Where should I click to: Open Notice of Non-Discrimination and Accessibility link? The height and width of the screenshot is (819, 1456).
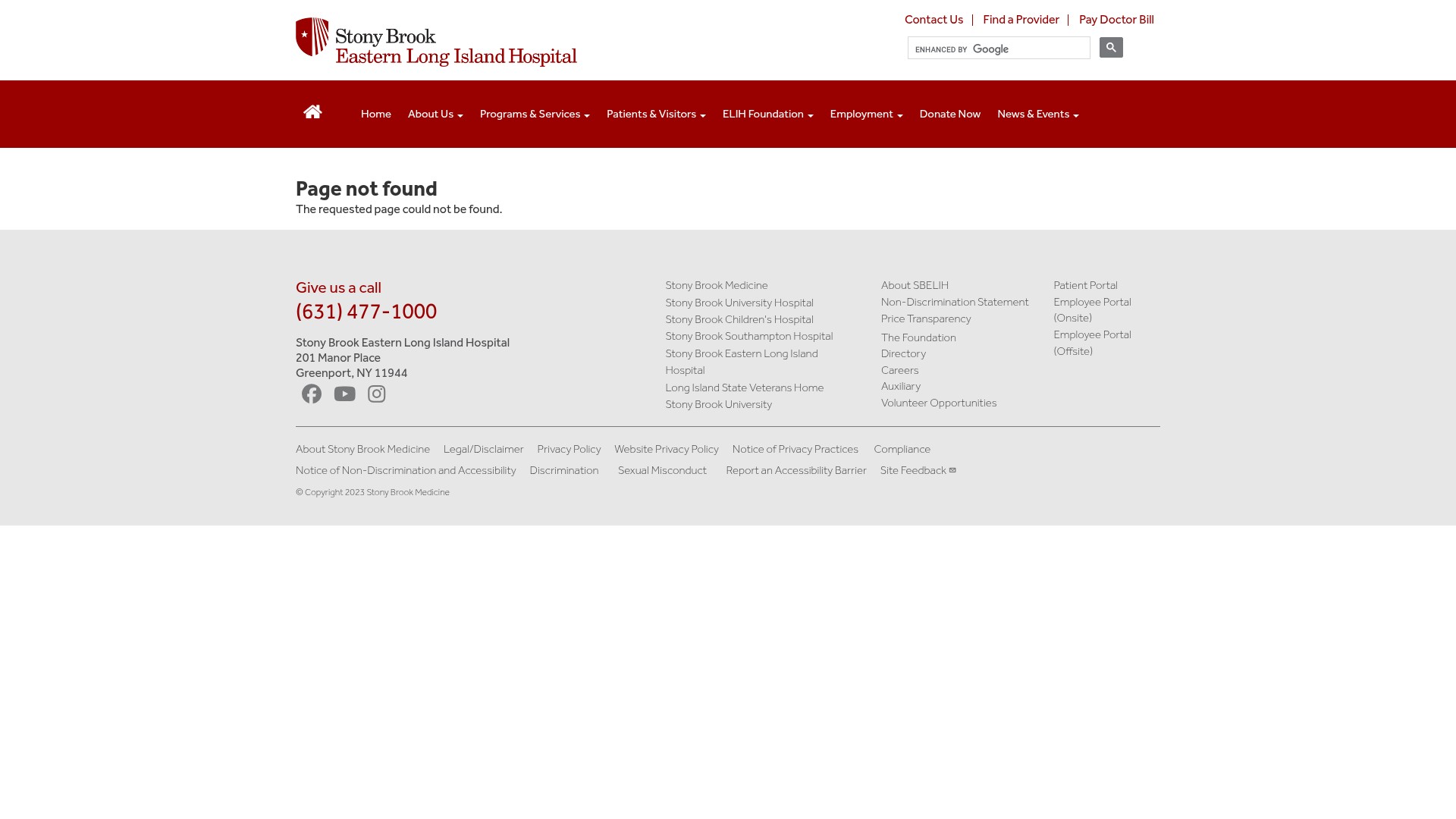click(x=406, y=470)
